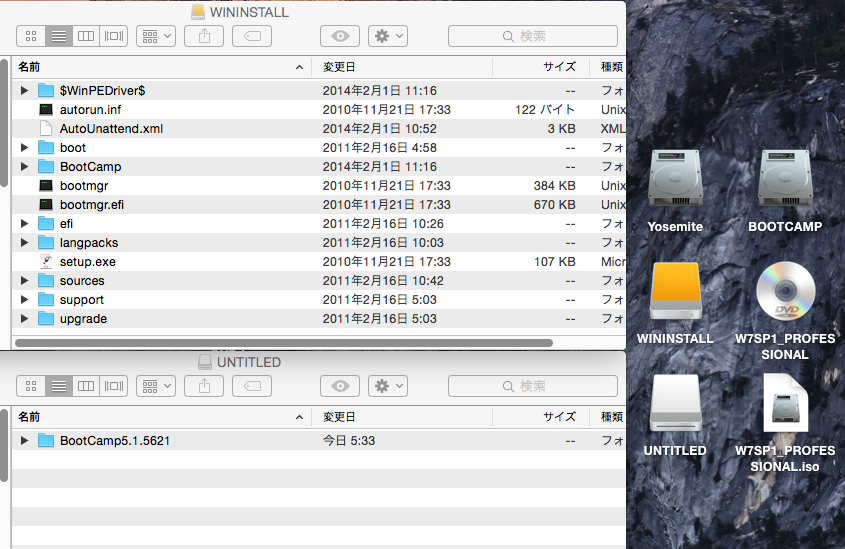
Task: Select the $WinPEDriver$ folder icon
Action: tap(46, 91)
